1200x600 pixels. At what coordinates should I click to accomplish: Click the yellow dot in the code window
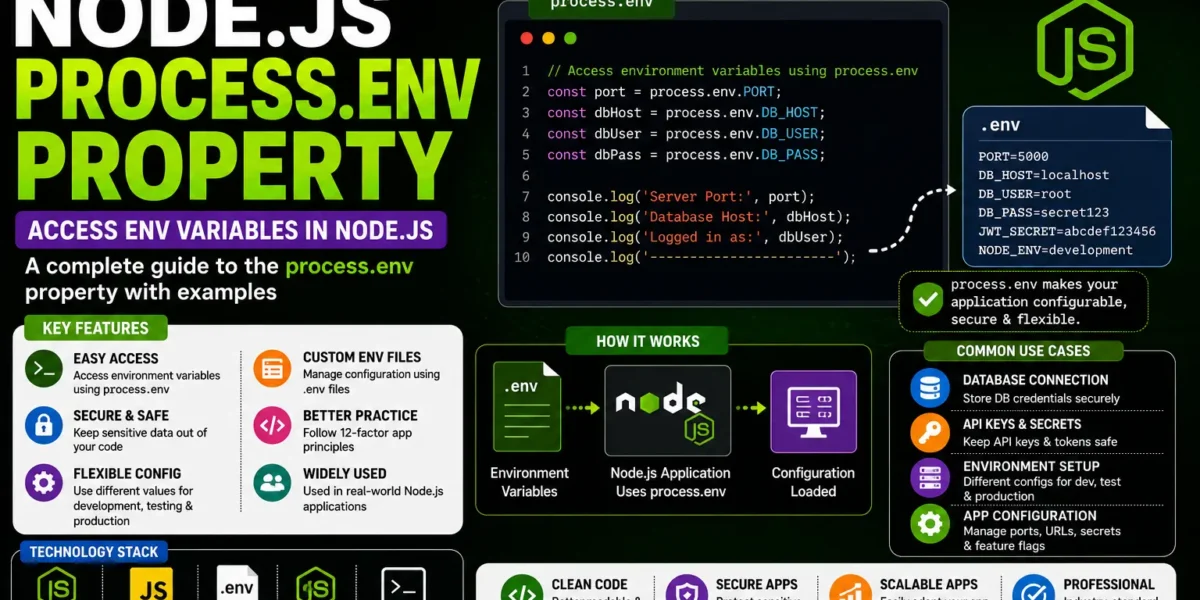(548, 38)
